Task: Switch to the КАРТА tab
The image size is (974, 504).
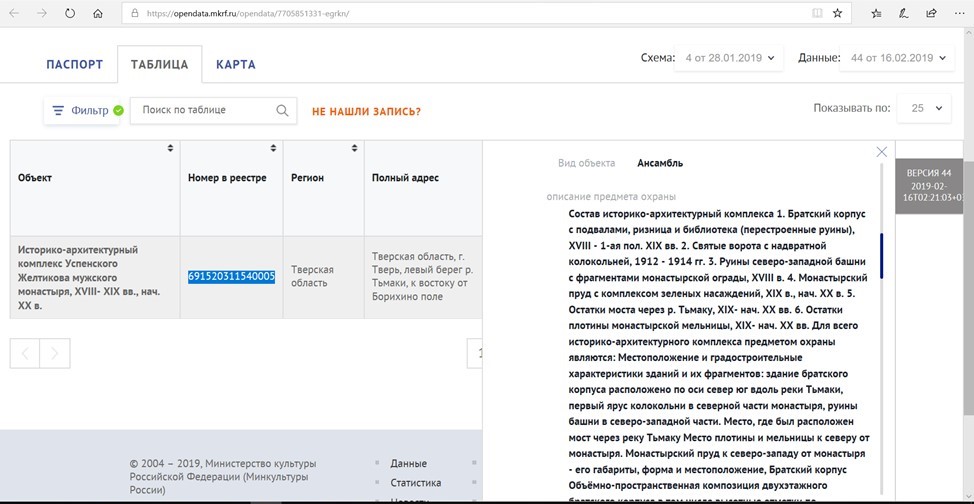Action: click(x=236, y=65)
